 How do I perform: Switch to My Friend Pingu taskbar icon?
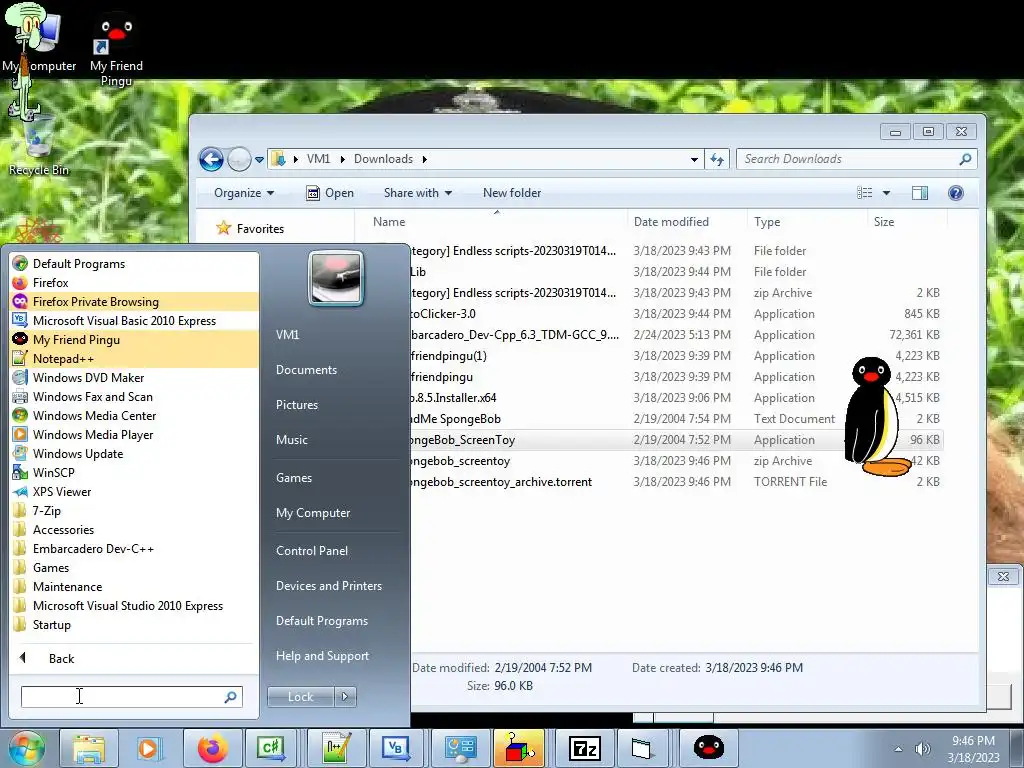point(708,748)
